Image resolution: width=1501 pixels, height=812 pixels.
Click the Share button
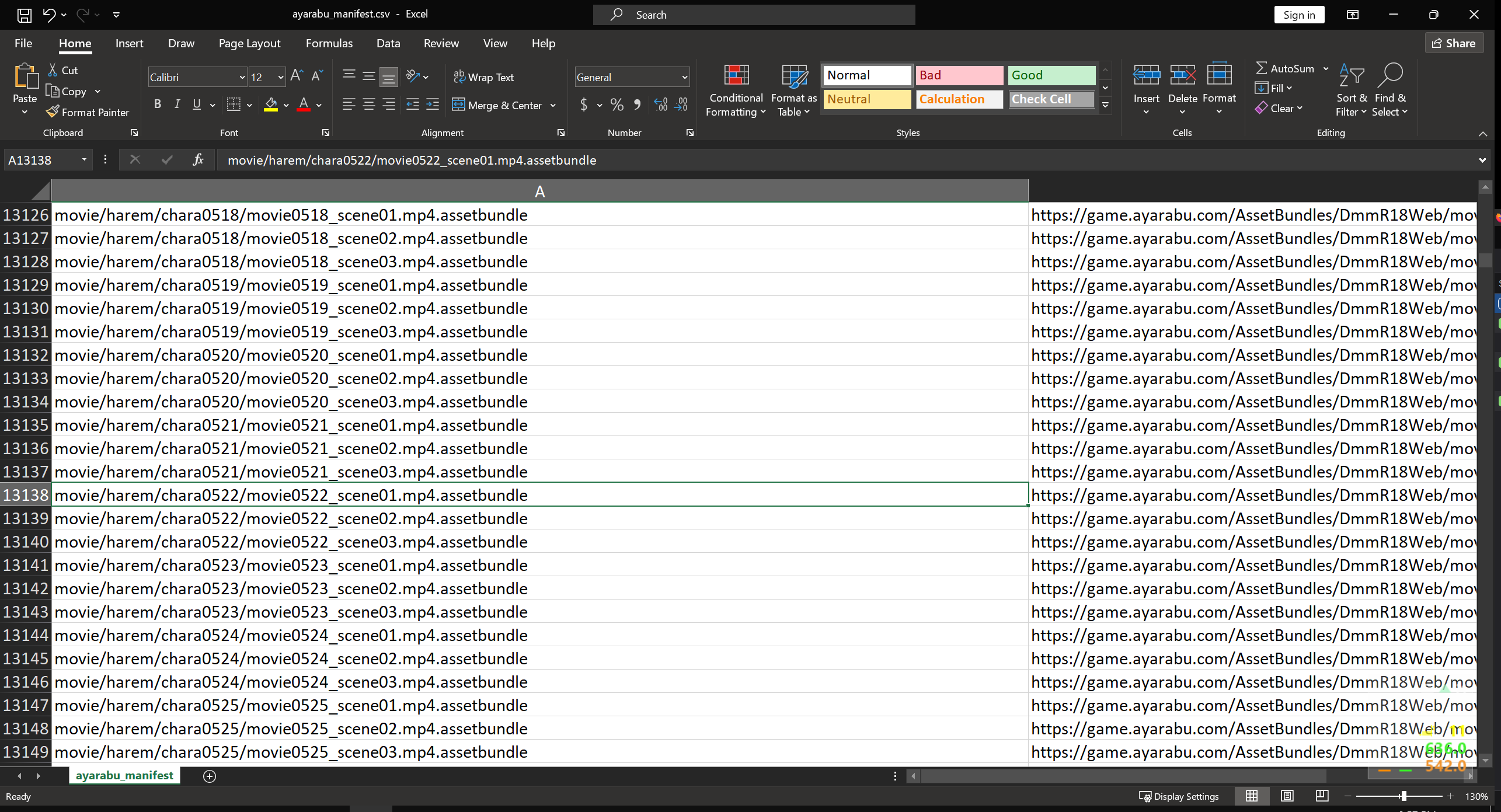pos(1453,43)
